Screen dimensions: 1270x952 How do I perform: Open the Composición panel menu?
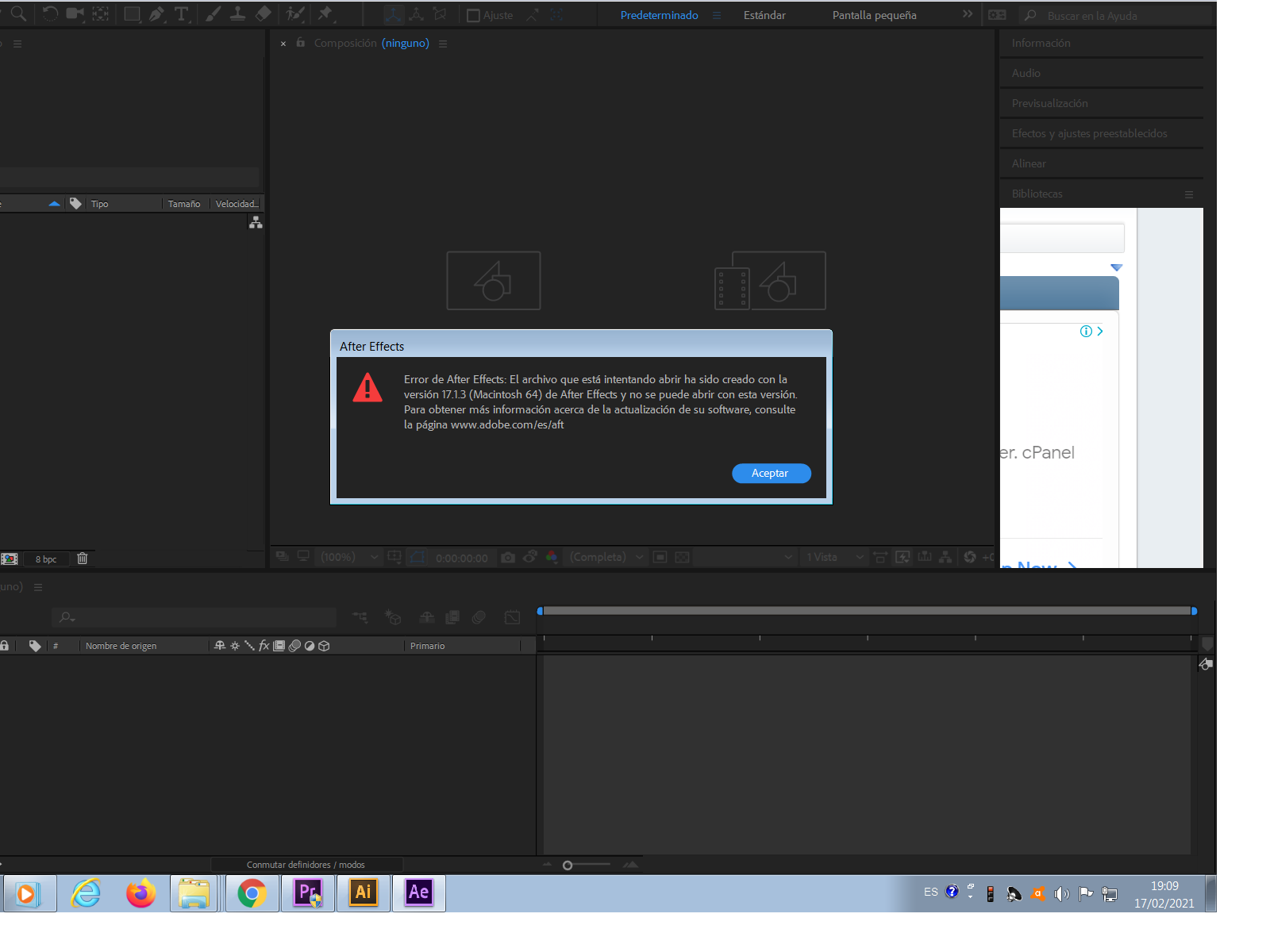click(443, 44)
